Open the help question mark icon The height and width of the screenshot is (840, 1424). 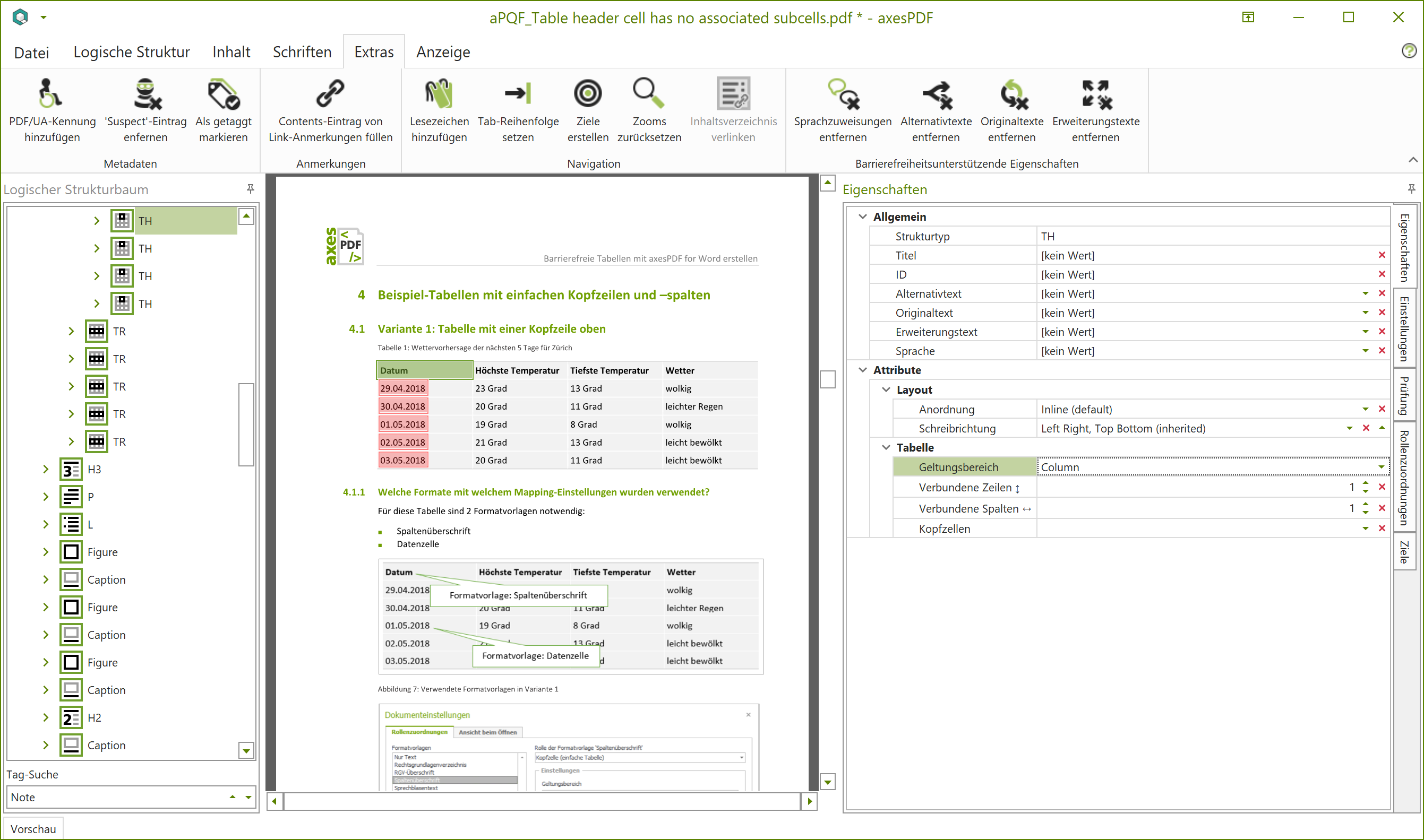pyautogui.click(x=1409, y=51)
